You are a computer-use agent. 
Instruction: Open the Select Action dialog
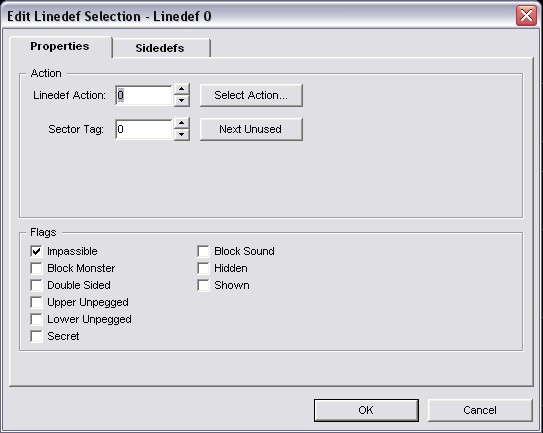click(251, 95)
